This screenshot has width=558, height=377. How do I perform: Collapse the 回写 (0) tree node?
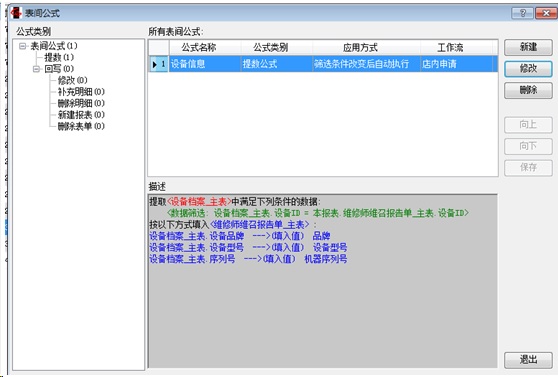click(36, 69)
